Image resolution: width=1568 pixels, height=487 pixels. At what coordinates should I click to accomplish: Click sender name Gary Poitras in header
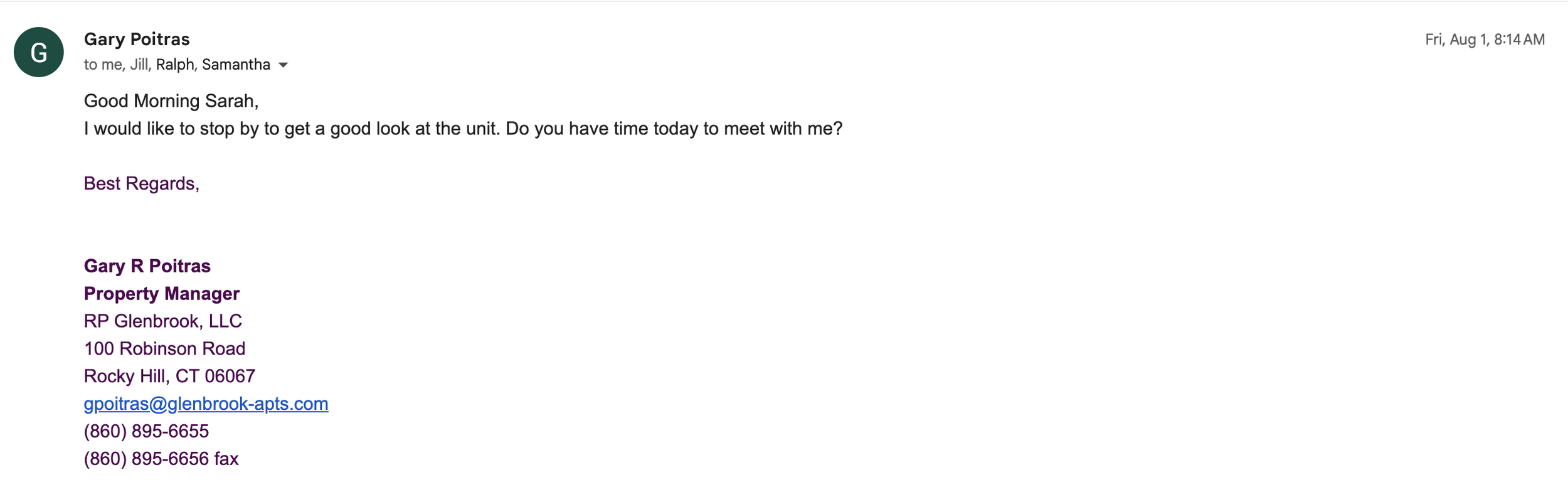pyautogui.click(x=137, y=39)
